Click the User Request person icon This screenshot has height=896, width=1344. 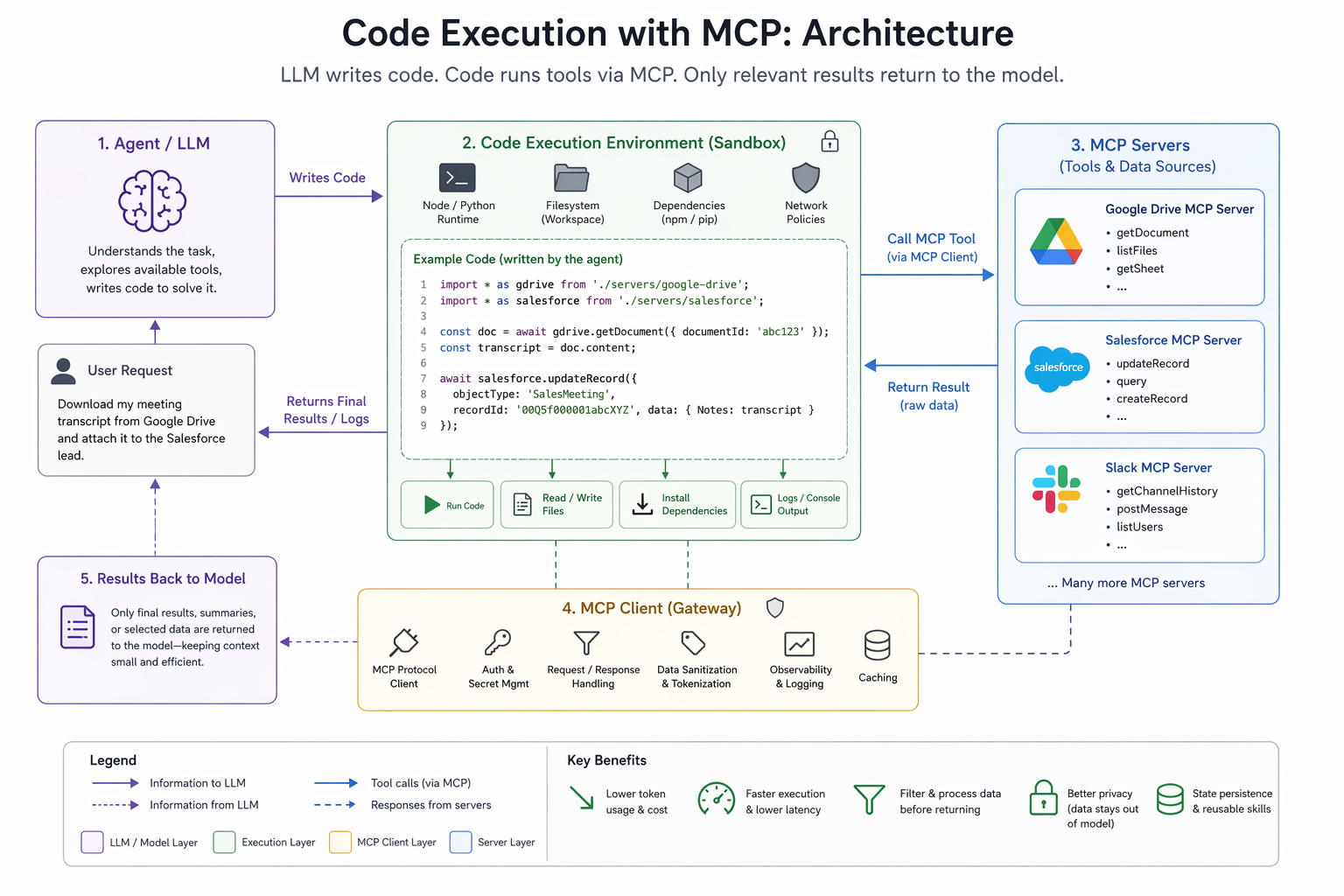(x=63, y=371)
